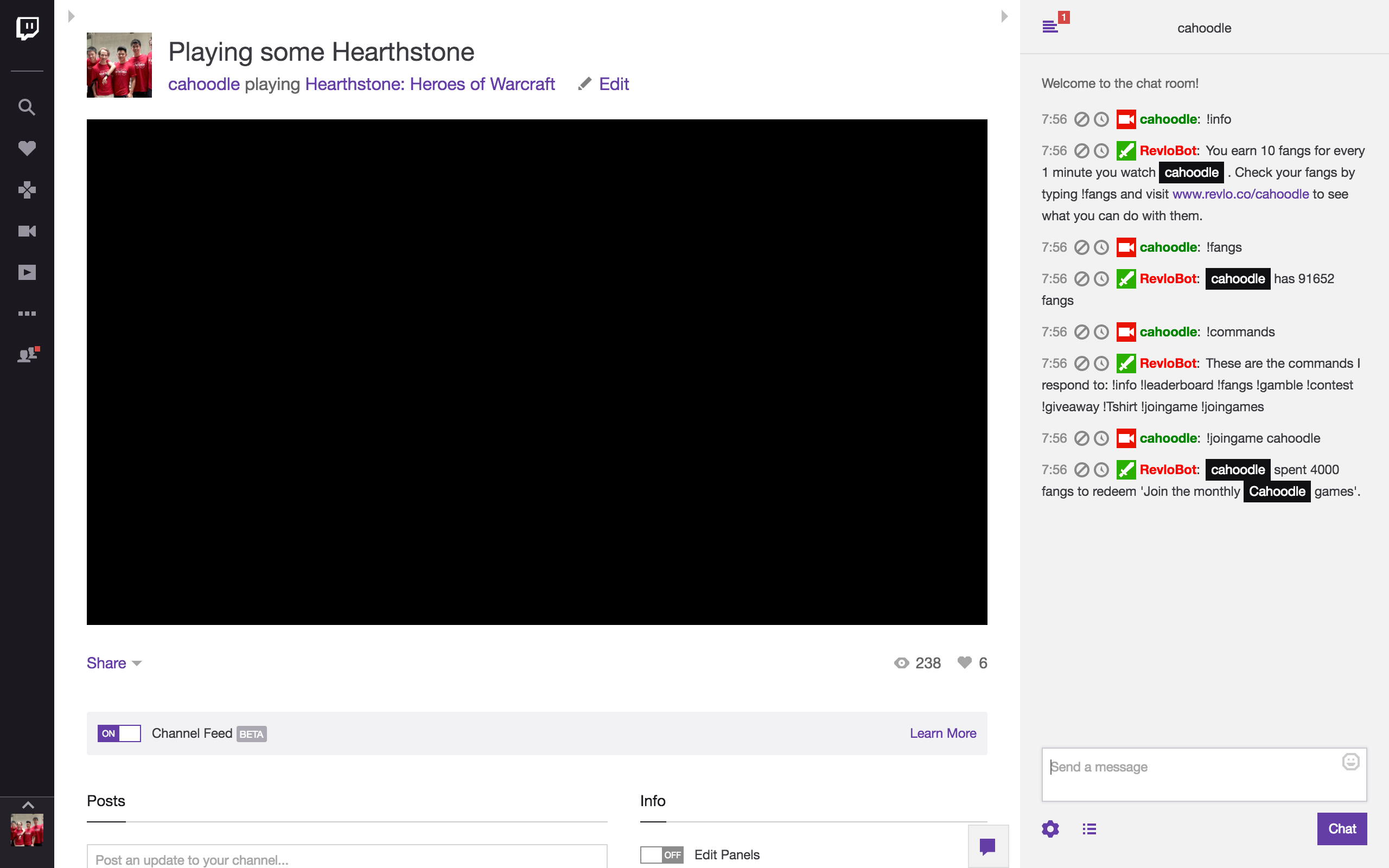Collapse the left sidebar arrow
This screenshot has width=1389, height=868.
click(71, 16)
